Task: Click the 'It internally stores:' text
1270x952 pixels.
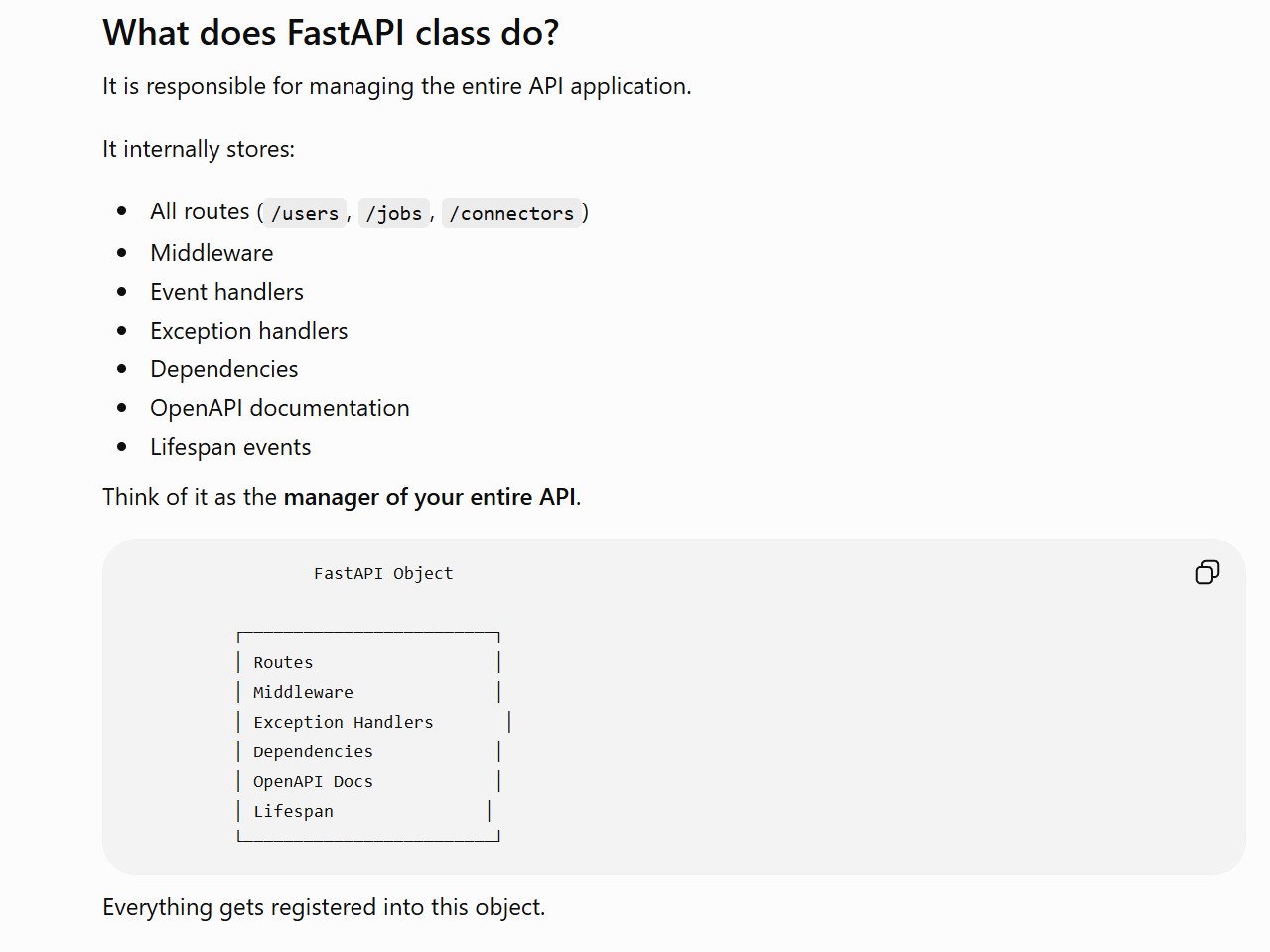Action: [199, 149]
